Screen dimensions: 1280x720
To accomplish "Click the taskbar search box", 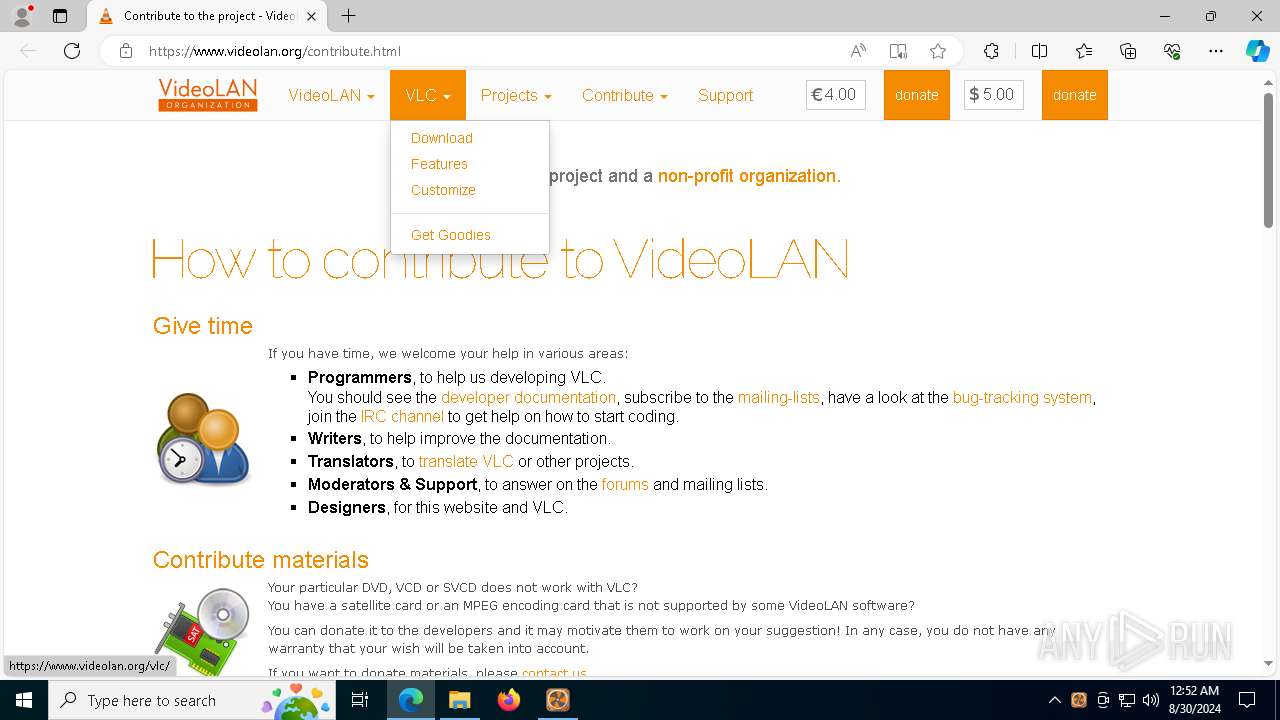I will tap(192, 700).
